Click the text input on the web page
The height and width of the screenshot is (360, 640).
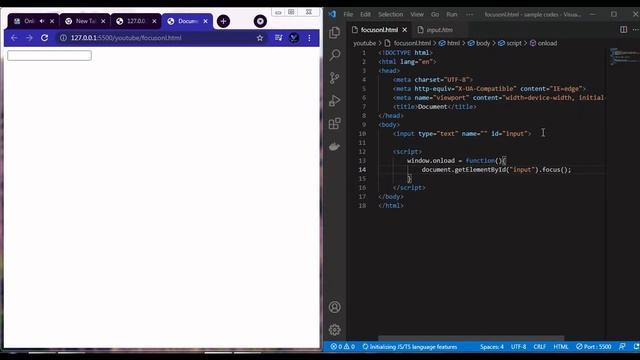49,56
